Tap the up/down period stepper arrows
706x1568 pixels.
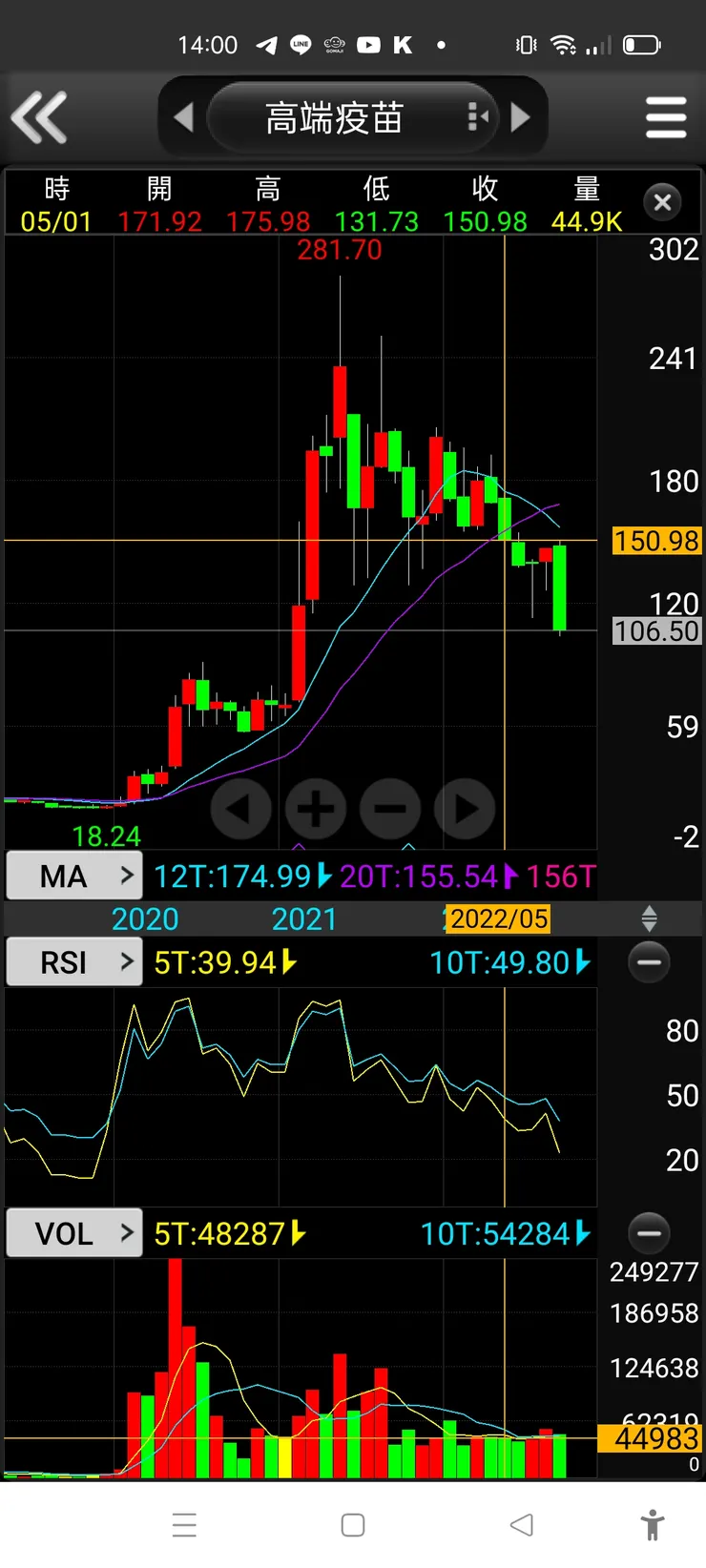click(x=650, y=918)
